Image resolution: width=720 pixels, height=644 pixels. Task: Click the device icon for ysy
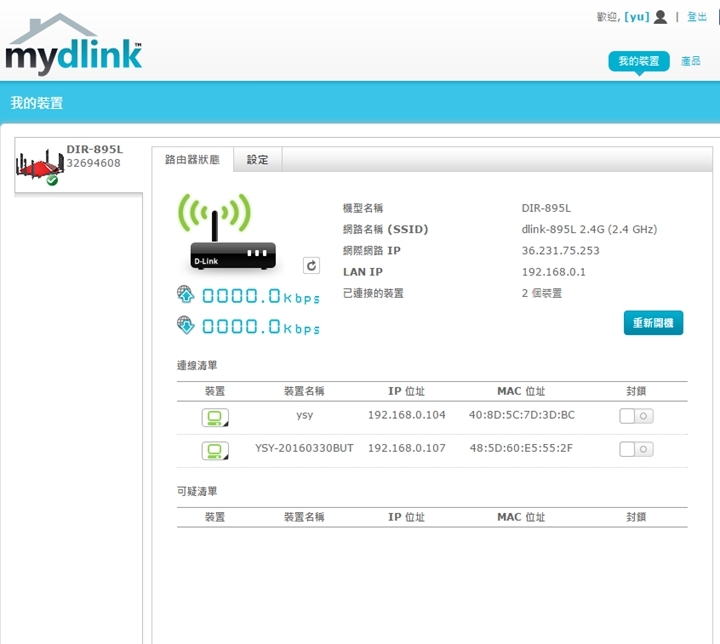coord(215,418)
